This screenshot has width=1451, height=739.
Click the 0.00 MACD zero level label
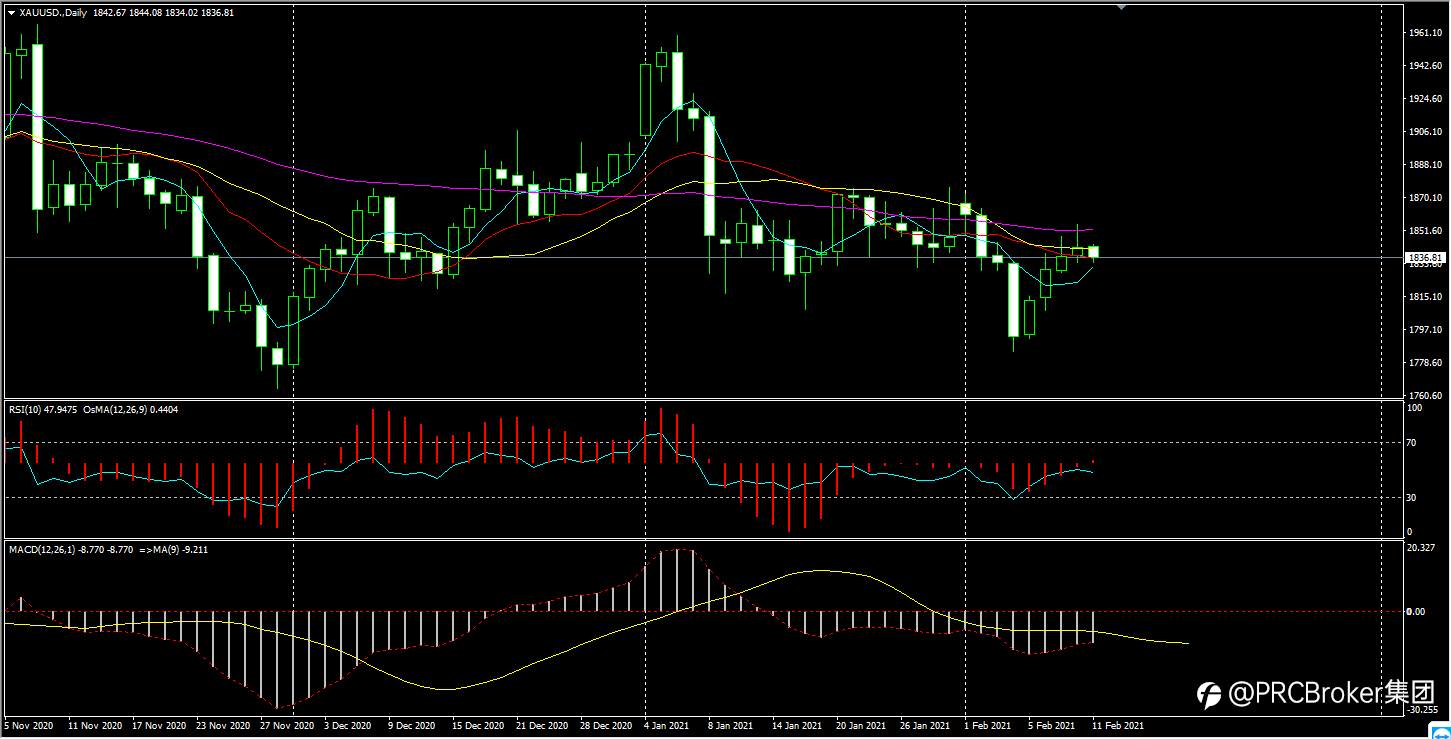(1416, 611)
